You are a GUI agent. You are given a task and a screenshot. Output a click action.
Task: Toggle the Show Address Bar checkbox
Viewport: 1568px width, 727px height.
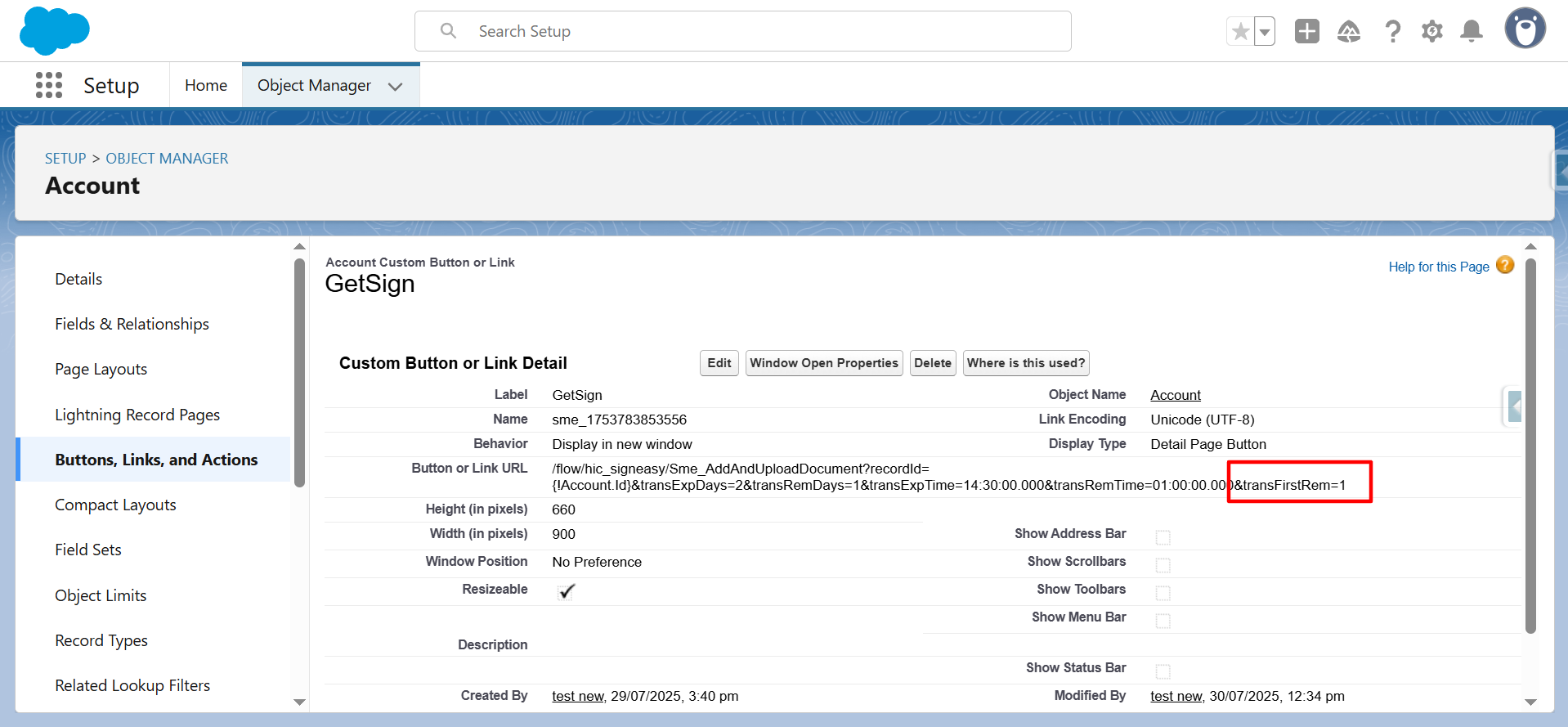[1163, 537]
